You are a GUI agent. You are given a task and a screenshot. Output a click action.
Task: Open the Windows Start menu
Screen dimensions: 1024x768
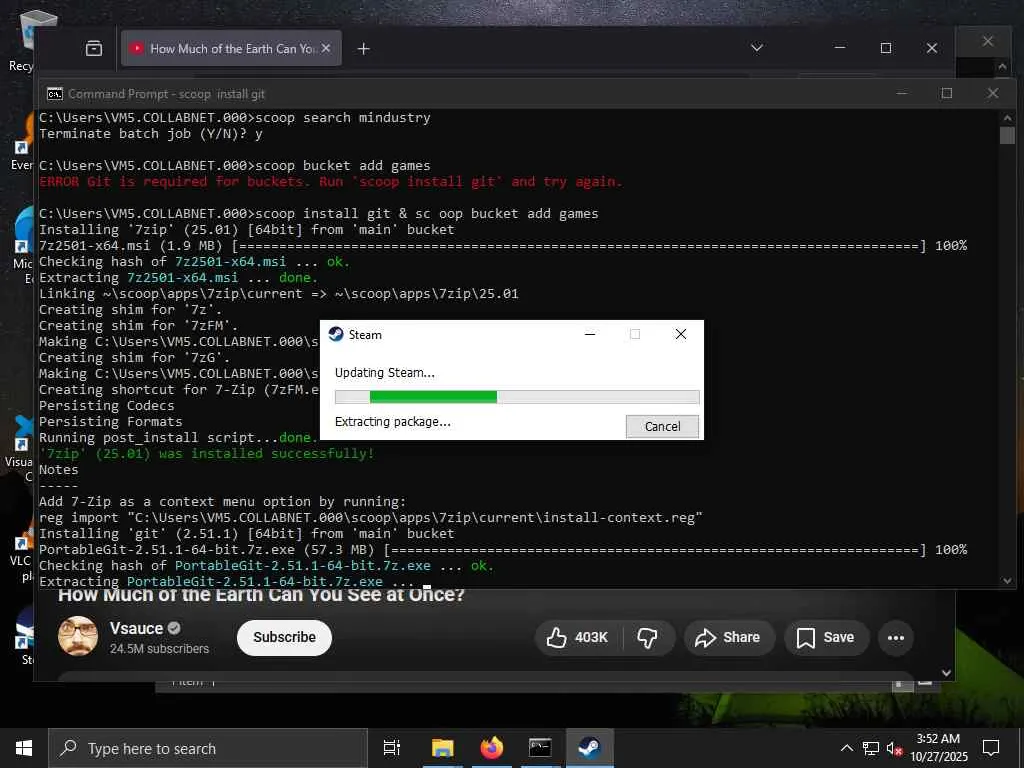pyautogui.click(x=24, y=748)
